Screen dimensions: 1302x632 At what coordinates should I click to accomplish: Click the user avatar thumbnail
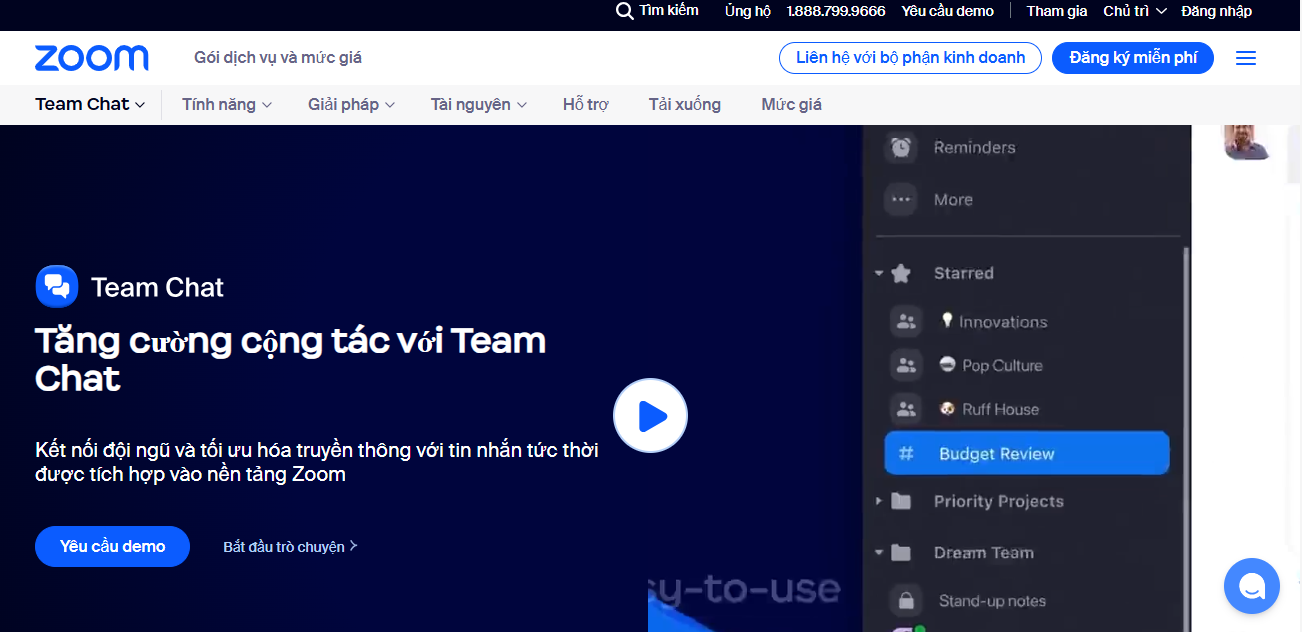(1247, 142)
